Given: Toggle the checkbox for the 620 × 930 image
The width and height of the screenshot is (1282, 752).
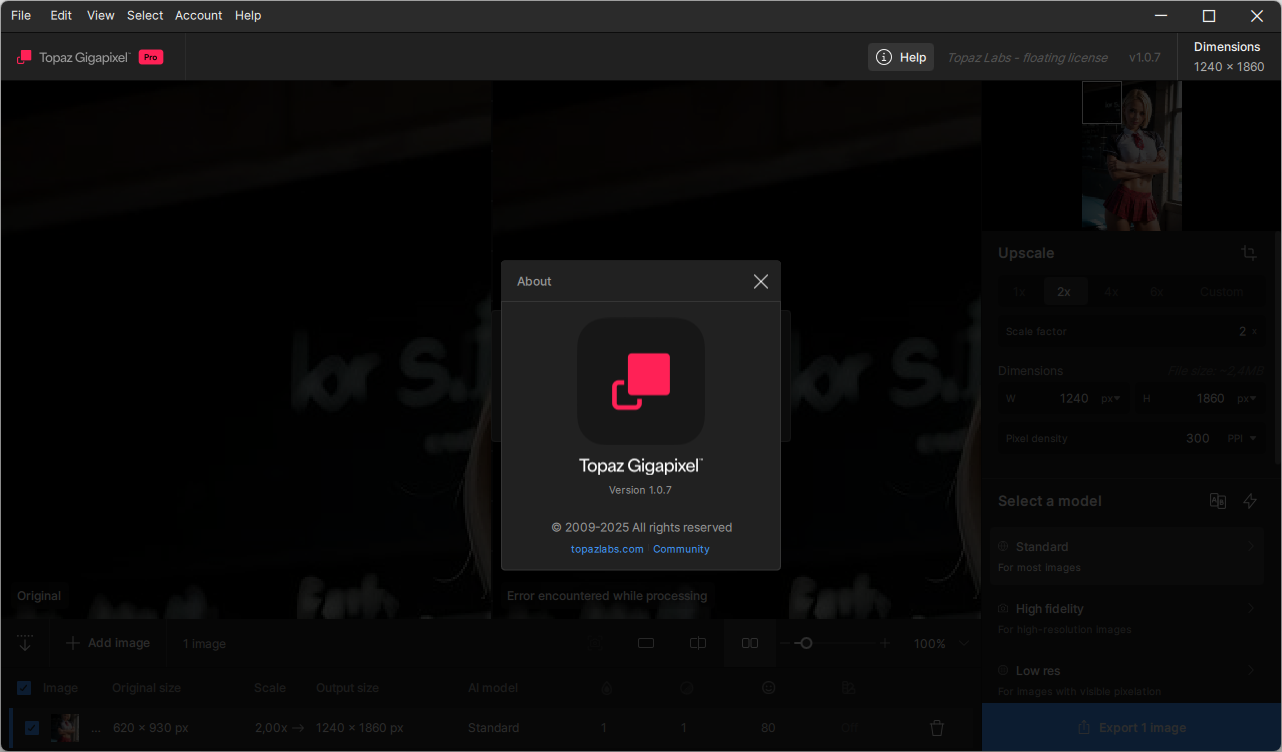Looking at the screenshot, I should pyautogui.click(x=32, y=728).
